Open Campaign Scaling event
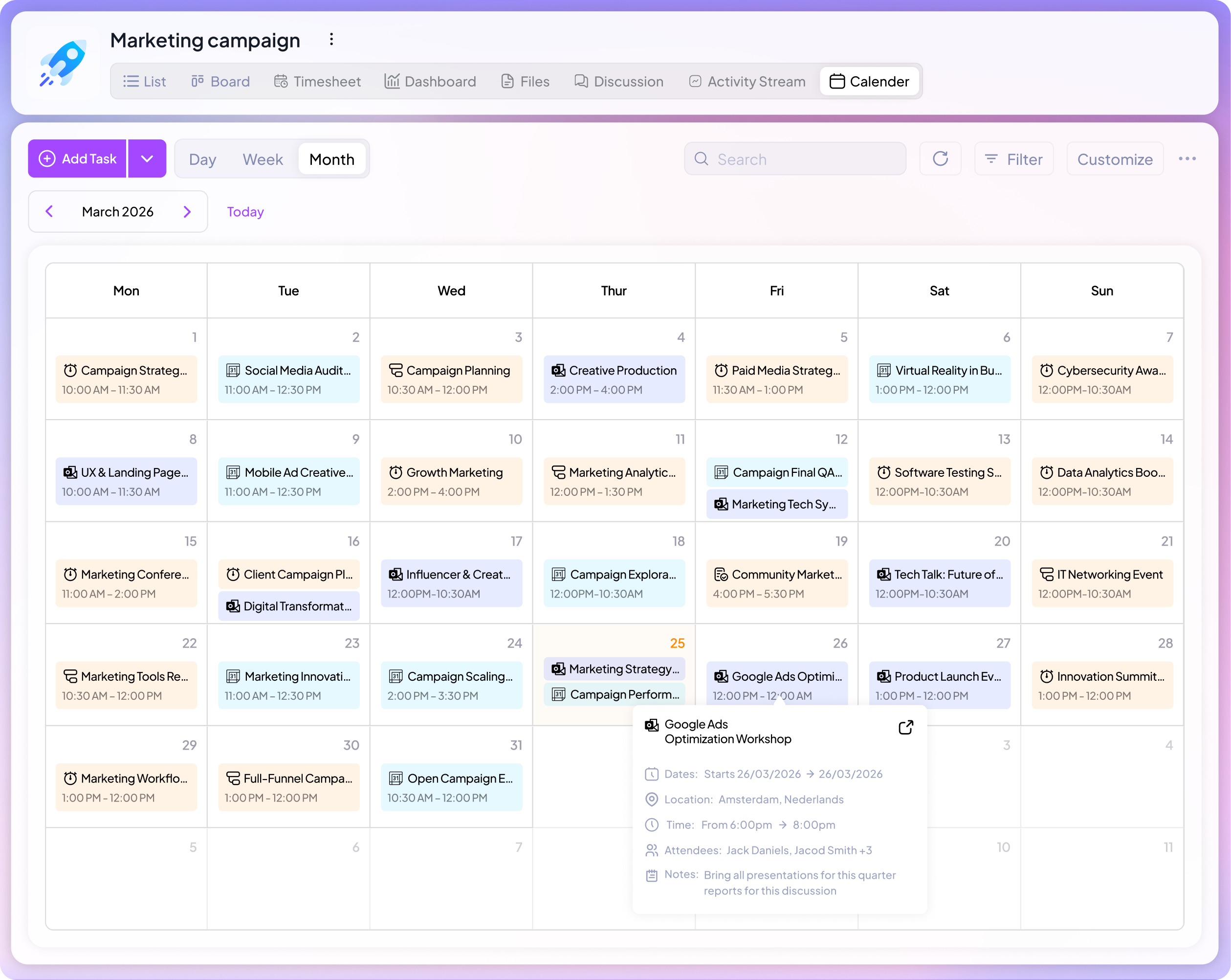 [x=452, y=685]
